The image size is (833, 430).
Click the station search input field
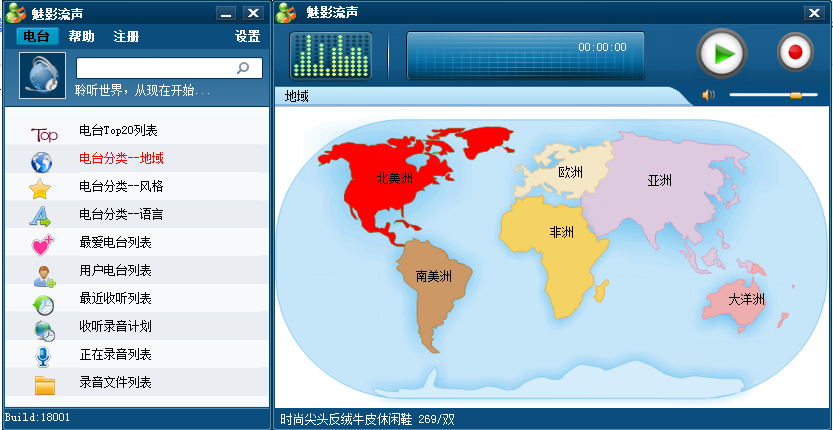click(156, 68)
